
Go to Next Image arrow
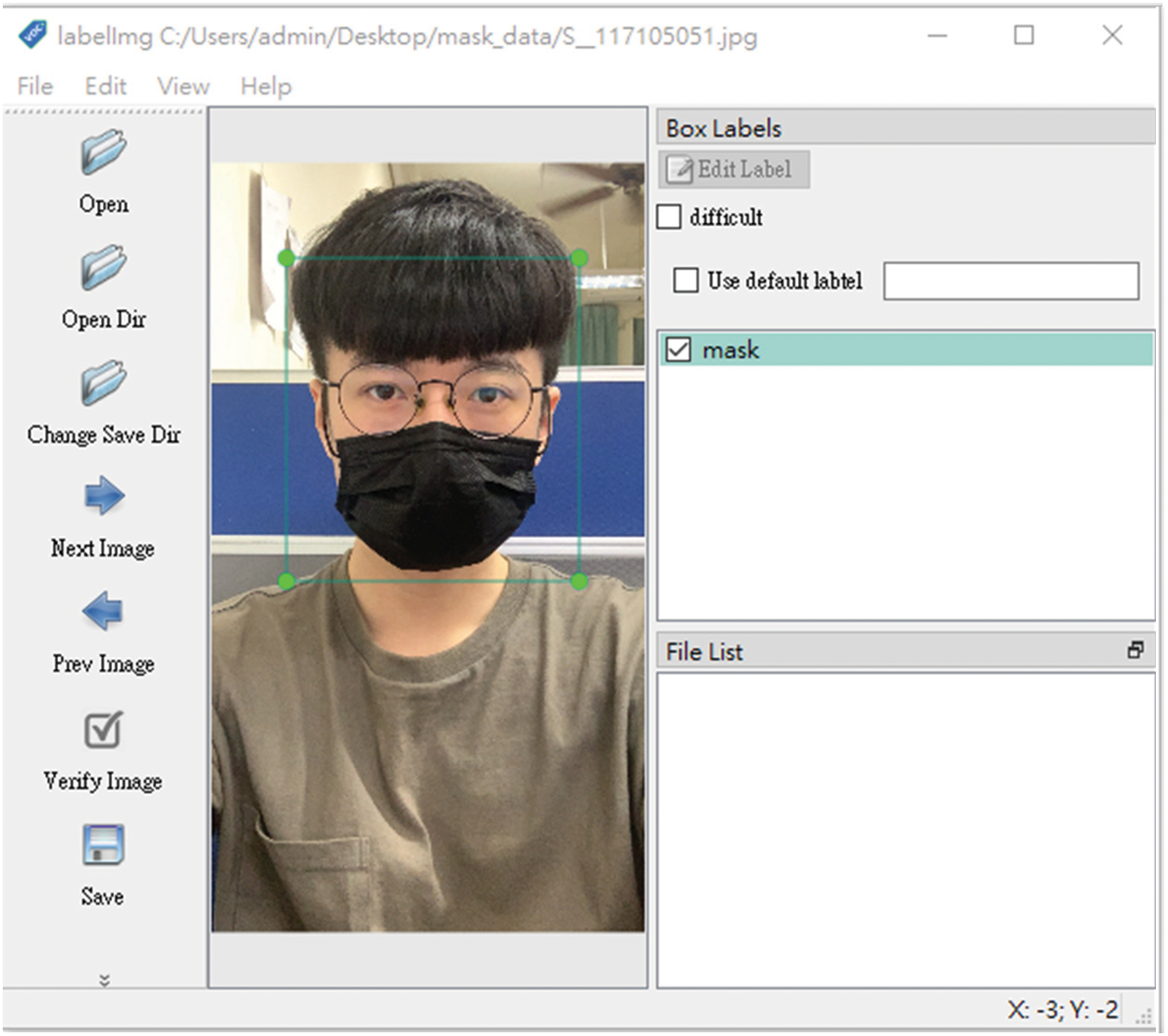[x=103, y=496]
